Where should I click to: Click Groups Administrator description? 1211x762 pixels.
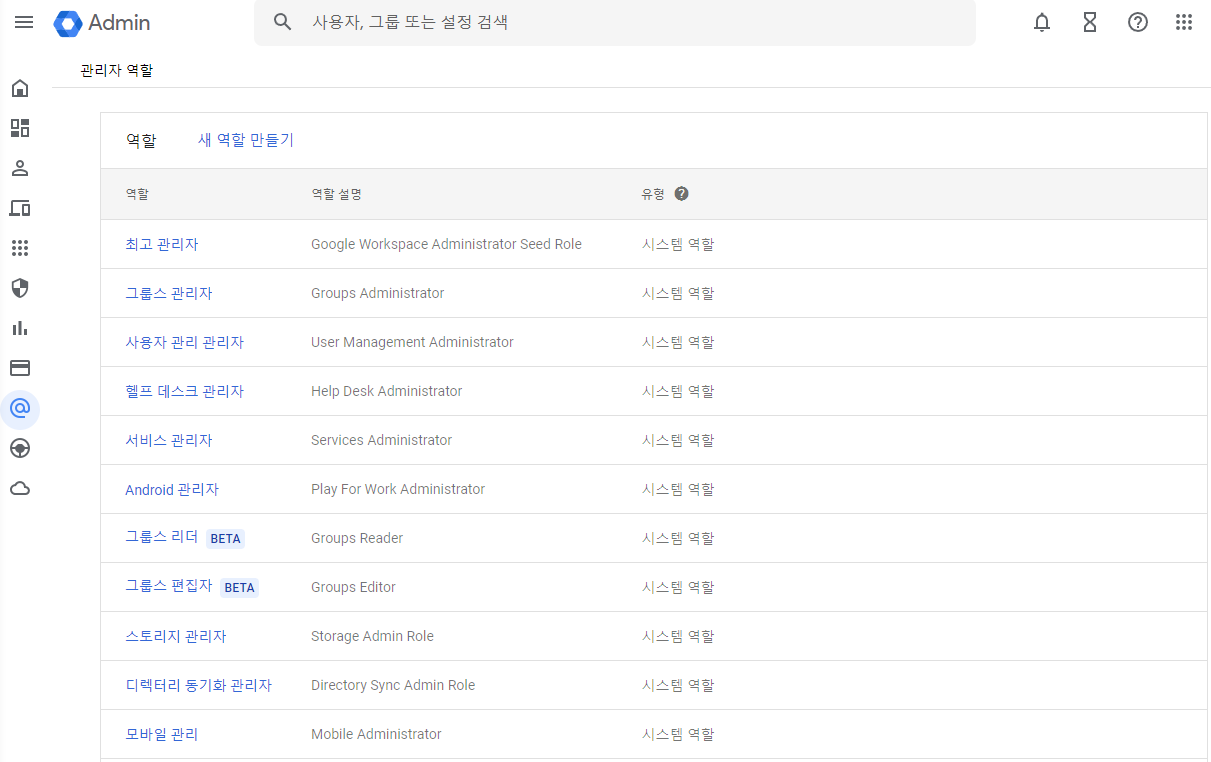click(x=378, y=293)
